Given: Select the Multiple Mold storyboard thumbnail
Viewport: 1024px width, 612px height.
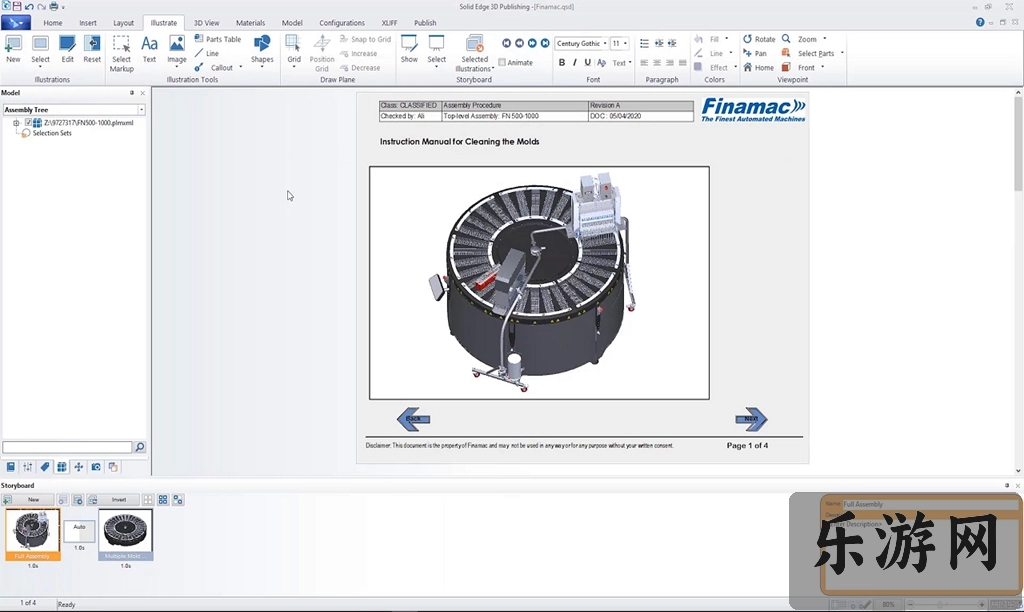Looking at the screenshot, I should click(125, 534).
